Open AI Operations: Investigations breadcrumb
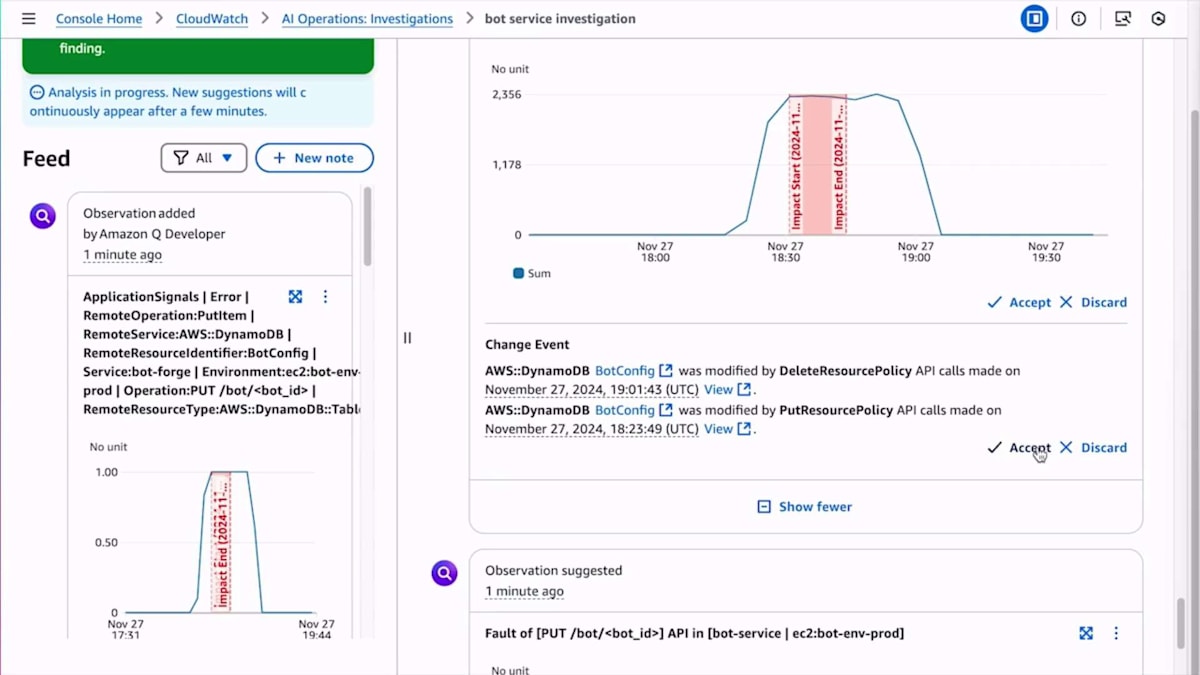Screen dimensions: 1200x675 point(367,19)
